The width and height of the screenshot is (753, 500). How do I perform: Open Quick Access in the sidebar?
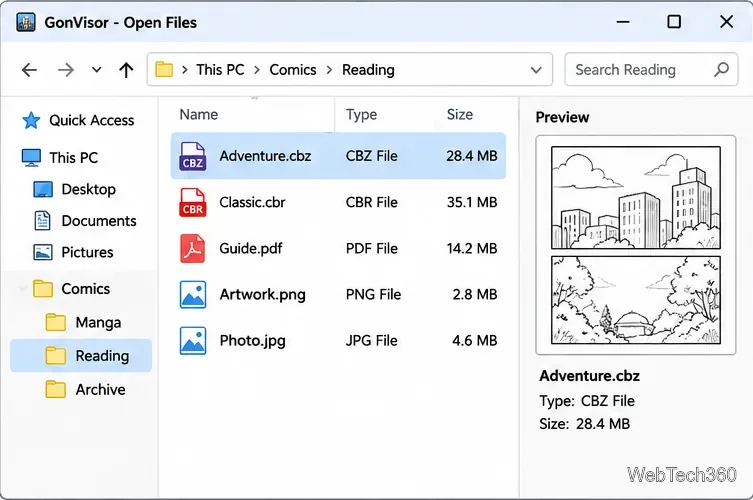coord(92,120)
